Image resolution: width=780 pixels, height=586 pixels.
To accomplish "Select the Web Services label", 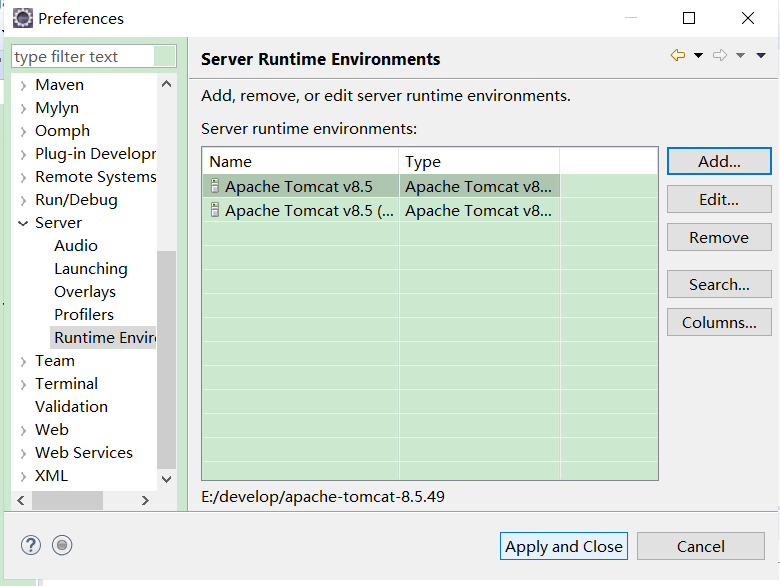I will pos(84,452).
